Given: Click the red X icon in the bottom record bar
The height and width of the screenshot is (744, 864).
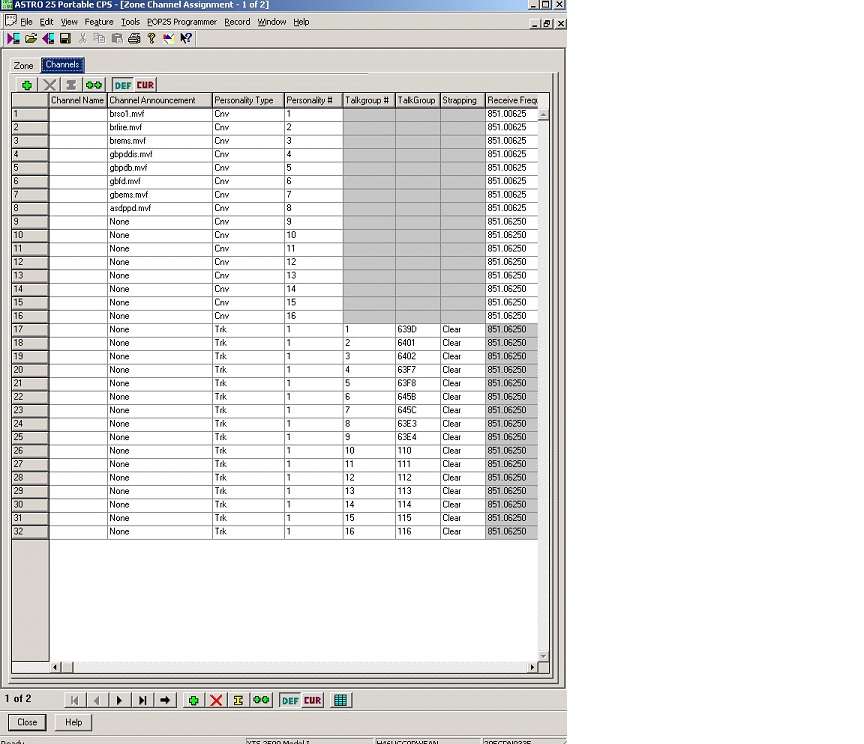Looking at the screenshot, I should [x=216, y=700].
